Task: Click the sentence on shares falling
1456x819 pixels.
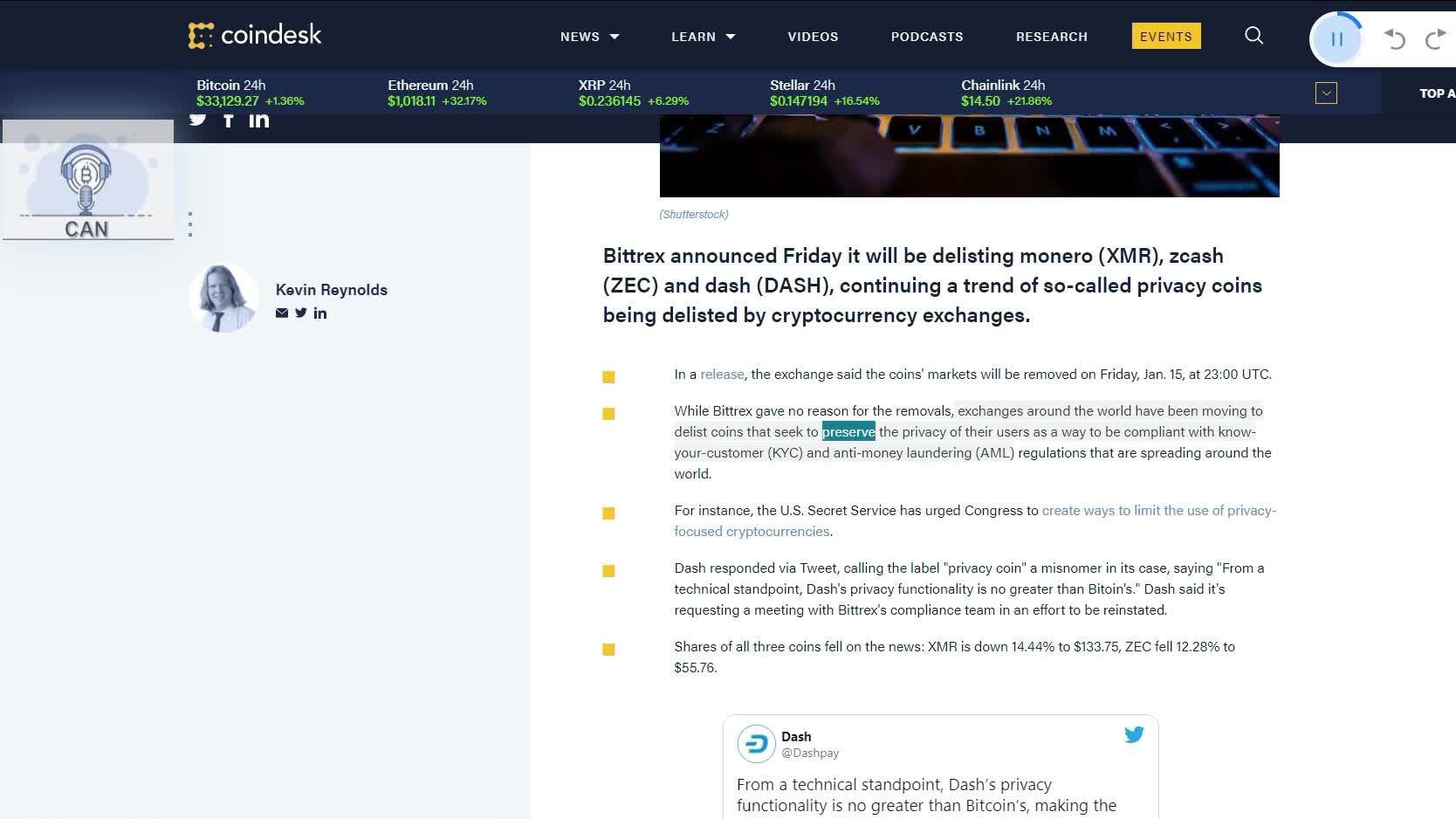Action: (x=954, y=657)
